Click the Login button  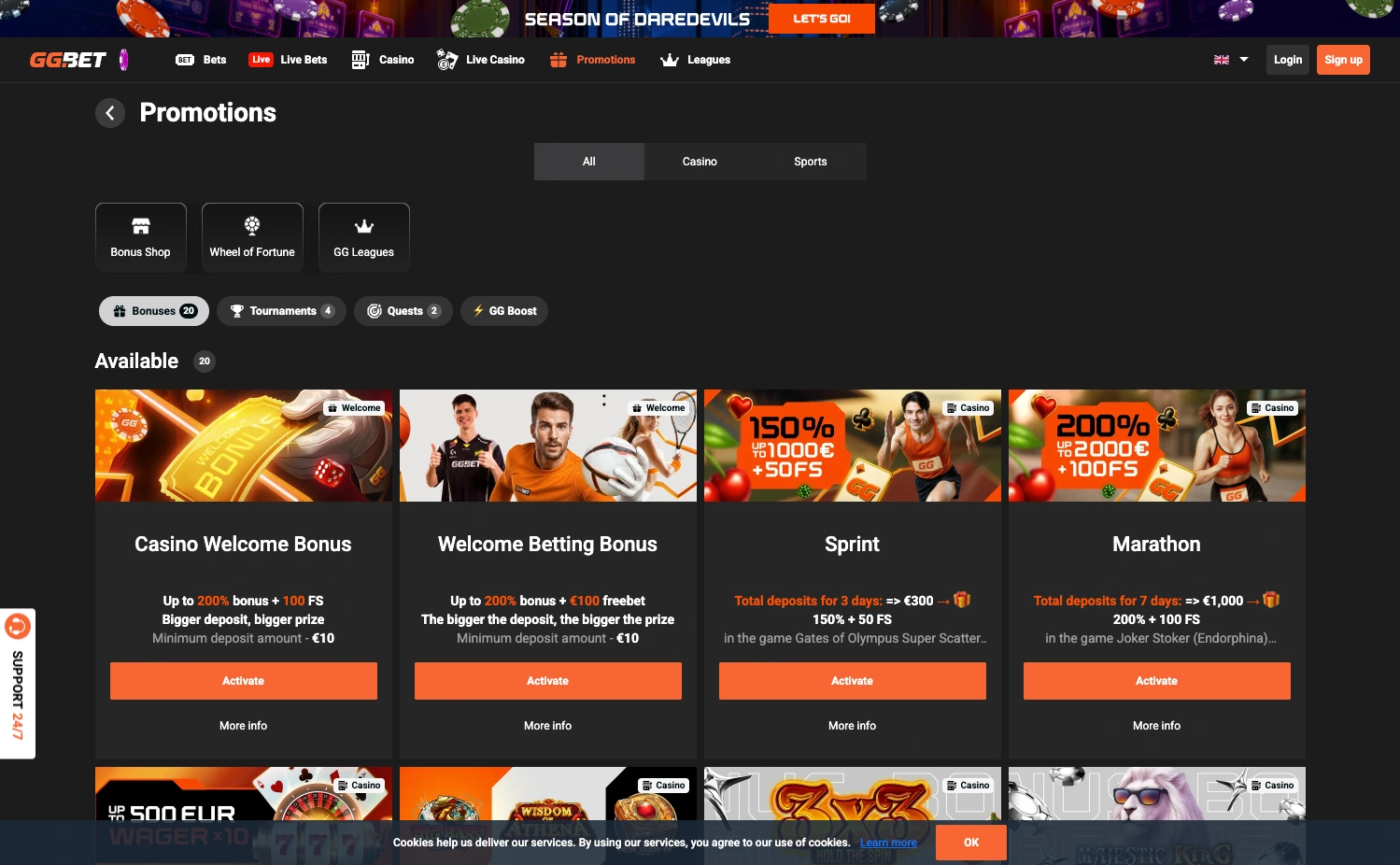(1288, 60)
